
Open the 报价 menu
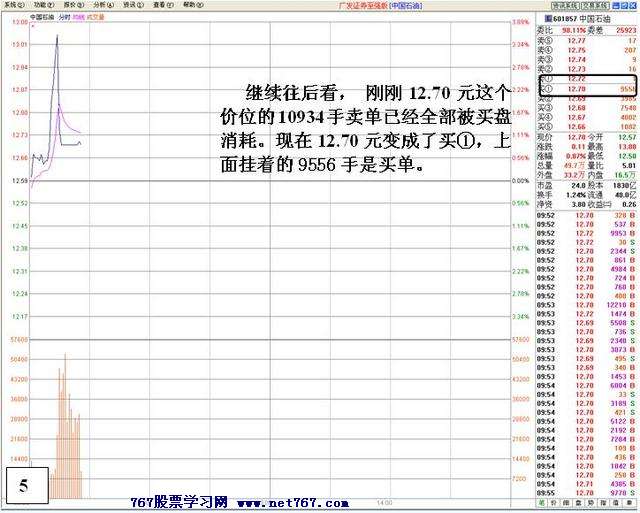coord(73,5)
